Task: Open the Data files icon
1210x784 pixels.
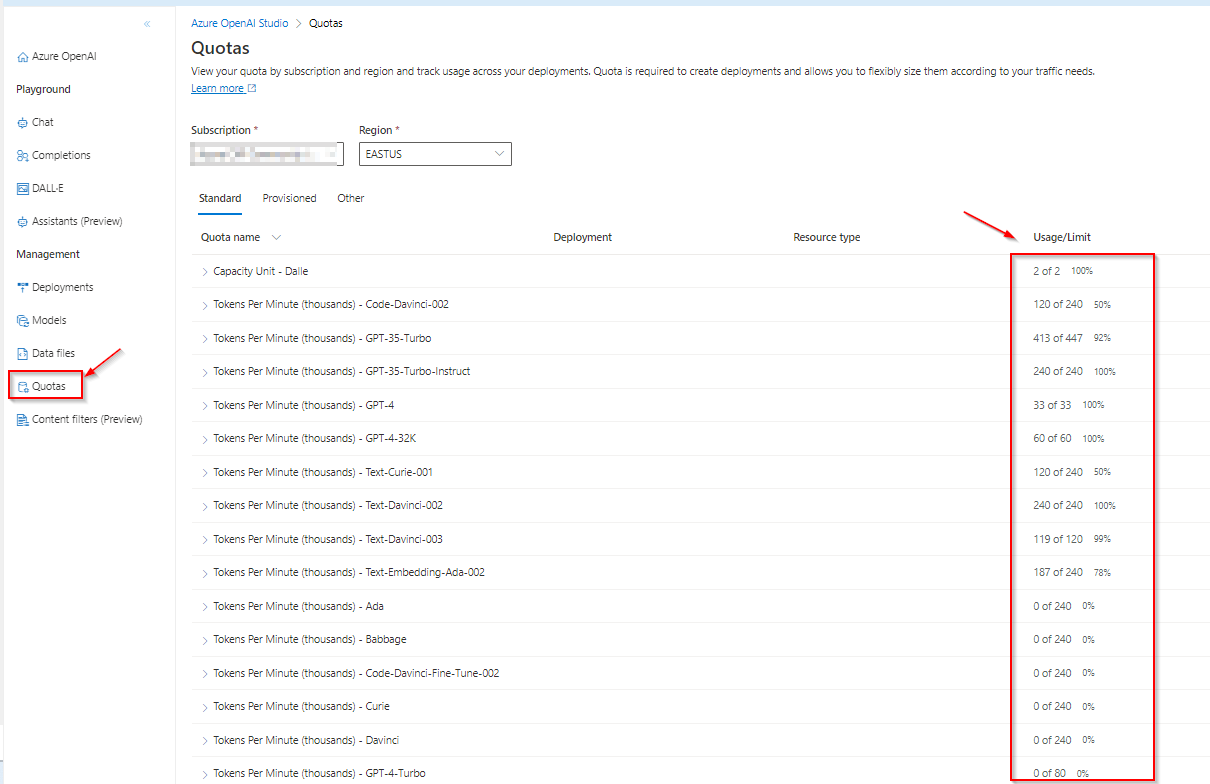Action: pos(23,353)
